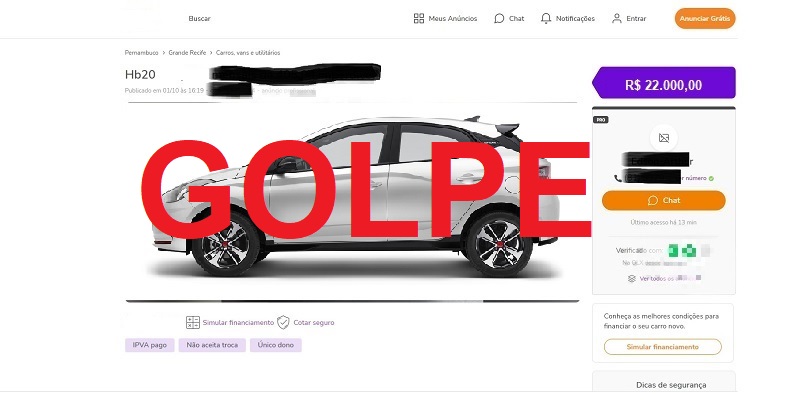
Task: Click the Buscar search field
Action: click(199, 18)
